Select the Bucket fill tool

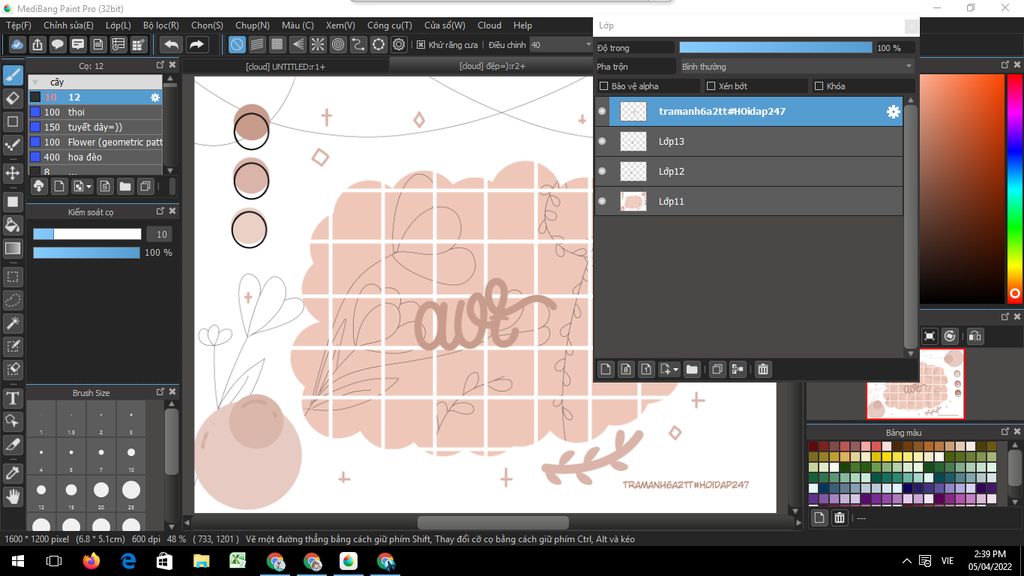tap(13, 225)
